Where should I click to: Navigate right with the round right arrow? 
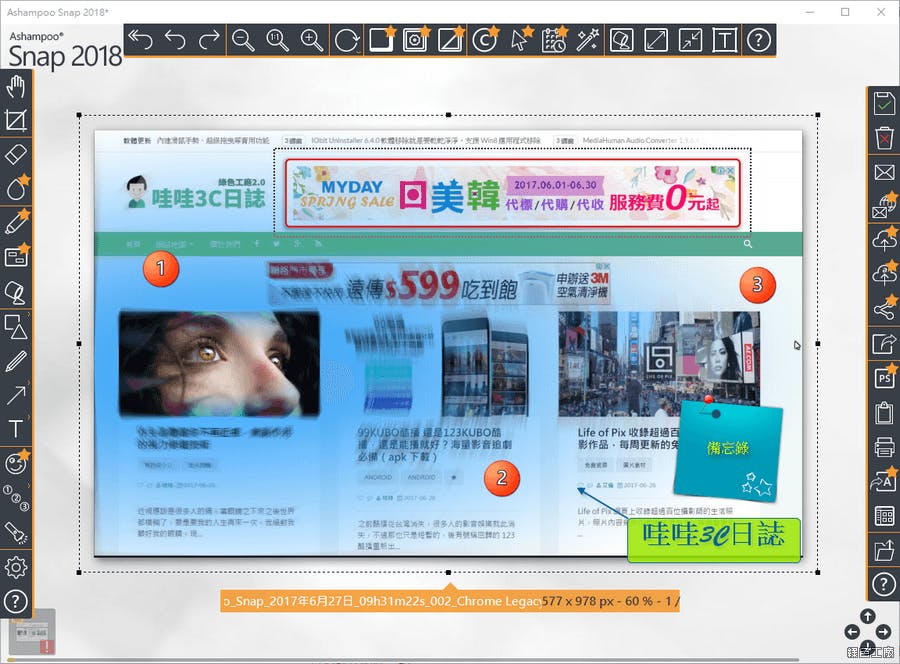[883, 632]
